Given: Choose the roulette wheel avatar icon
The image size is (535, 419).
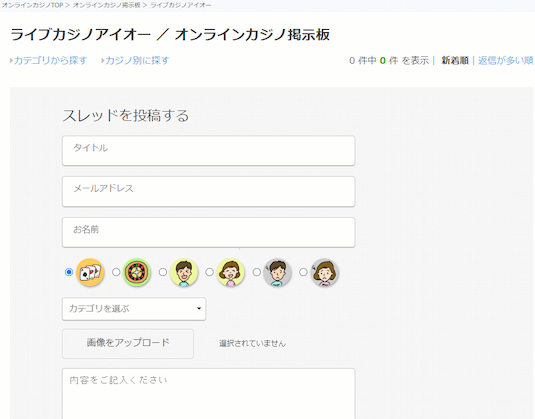Looking at the screenshot, I should click(x=137, y=272).
